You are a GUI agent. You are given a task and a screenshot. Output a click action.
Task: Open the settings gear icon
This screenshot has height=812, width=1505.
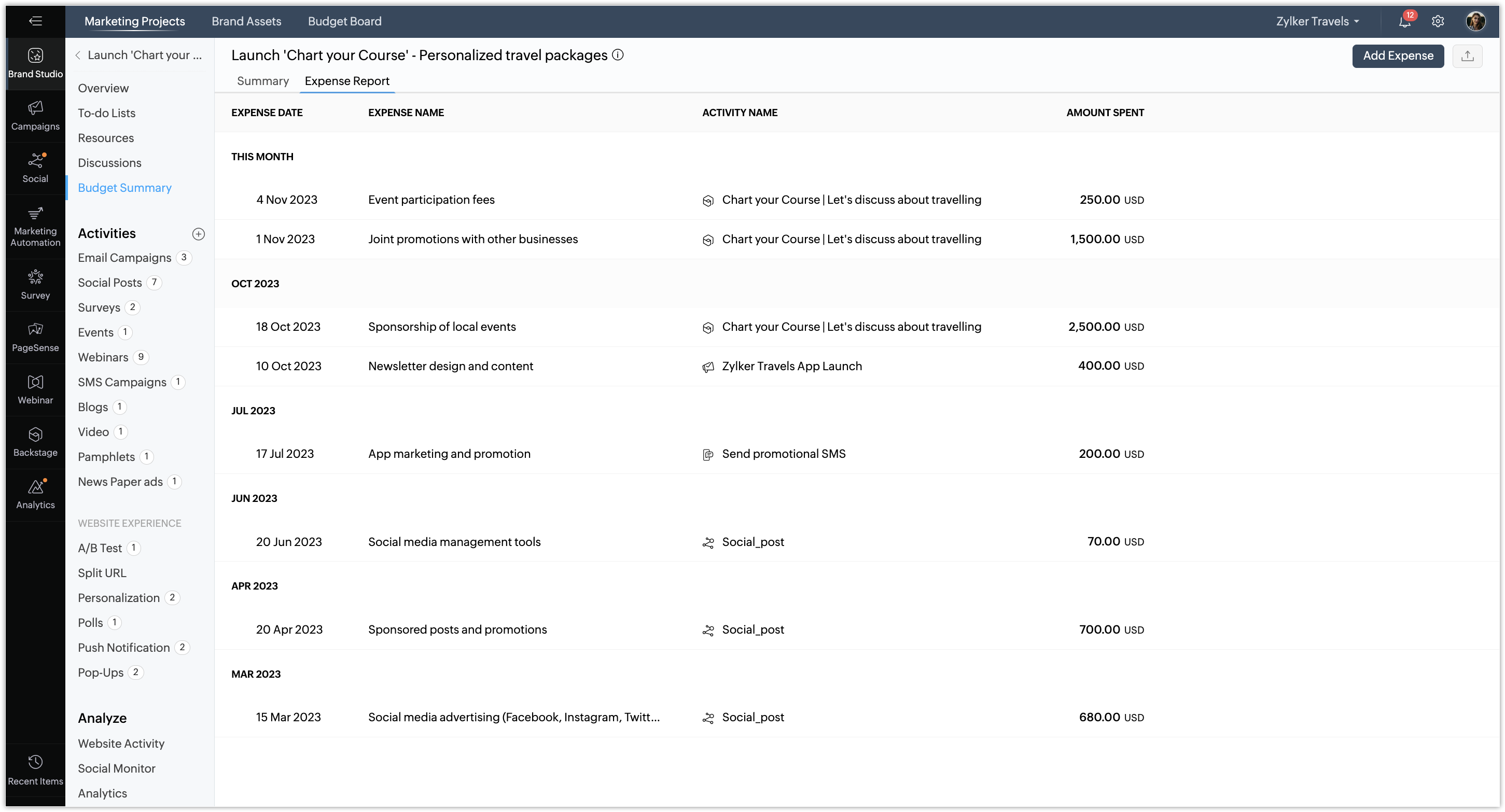pos(1438,22)
